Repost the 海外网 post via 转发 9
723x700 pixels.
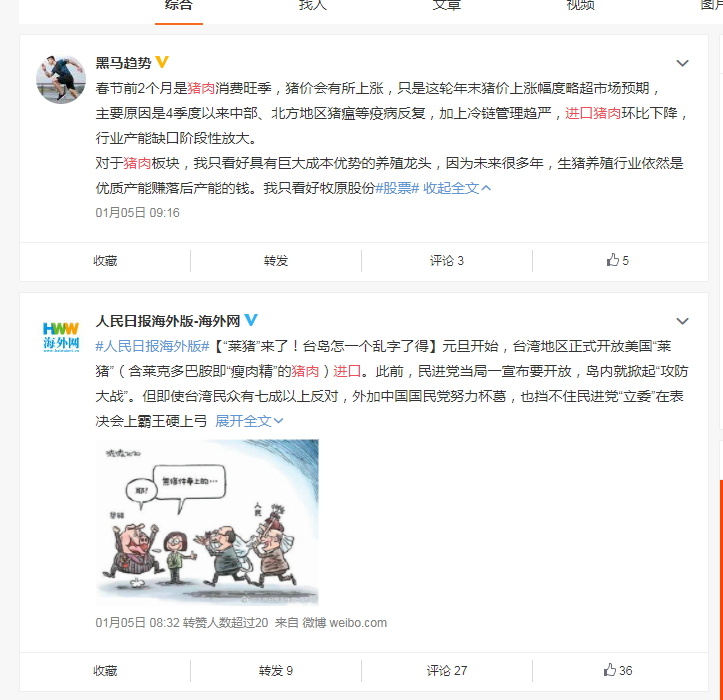coord(276,670)
